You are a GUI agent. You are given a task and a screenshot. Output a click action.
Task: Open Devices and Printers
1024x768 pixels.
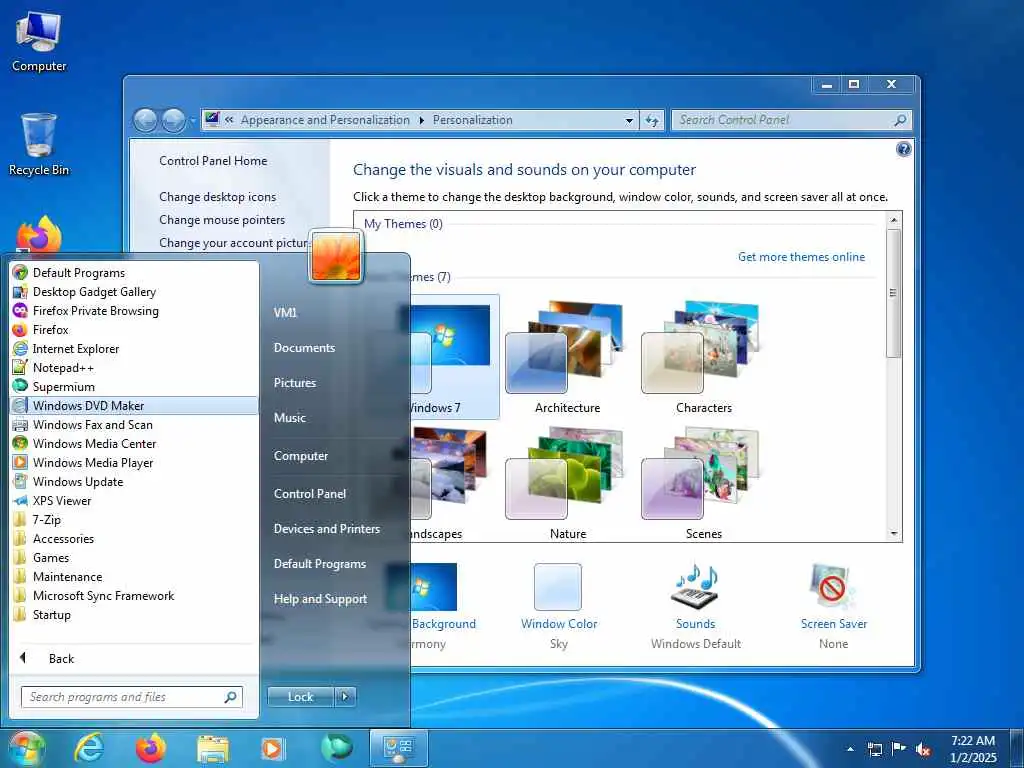[x=327, y=528]
